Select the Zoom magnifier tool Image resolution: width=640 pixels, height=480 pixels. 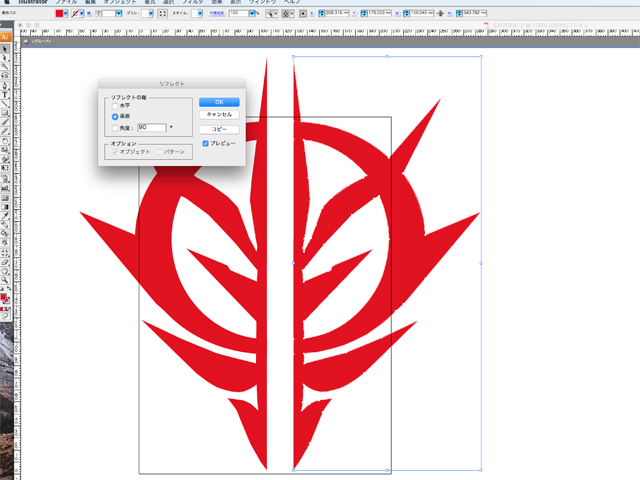[x=5, y=280]
